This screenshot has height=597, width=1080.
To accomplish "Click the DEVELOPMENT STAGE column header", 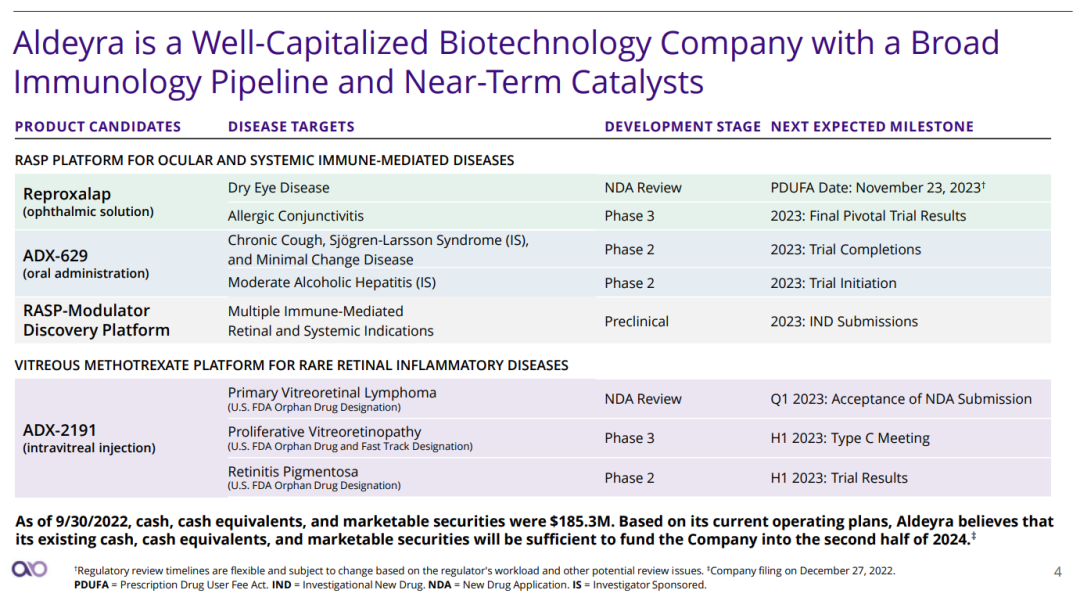I will click(682, 127).
